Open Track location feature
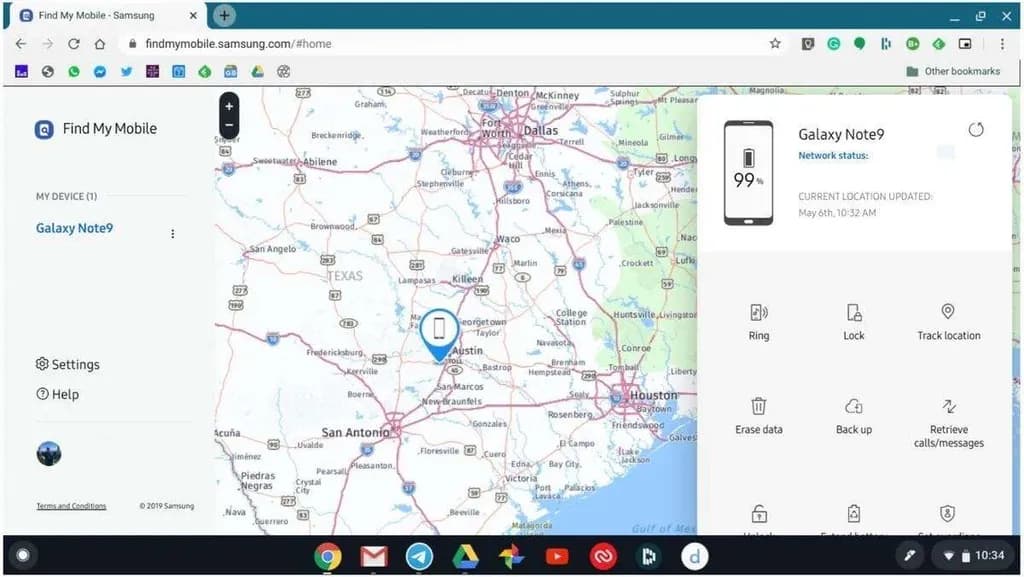The width and height of the screenshot is (1024, 577). [x=948, y=313]
